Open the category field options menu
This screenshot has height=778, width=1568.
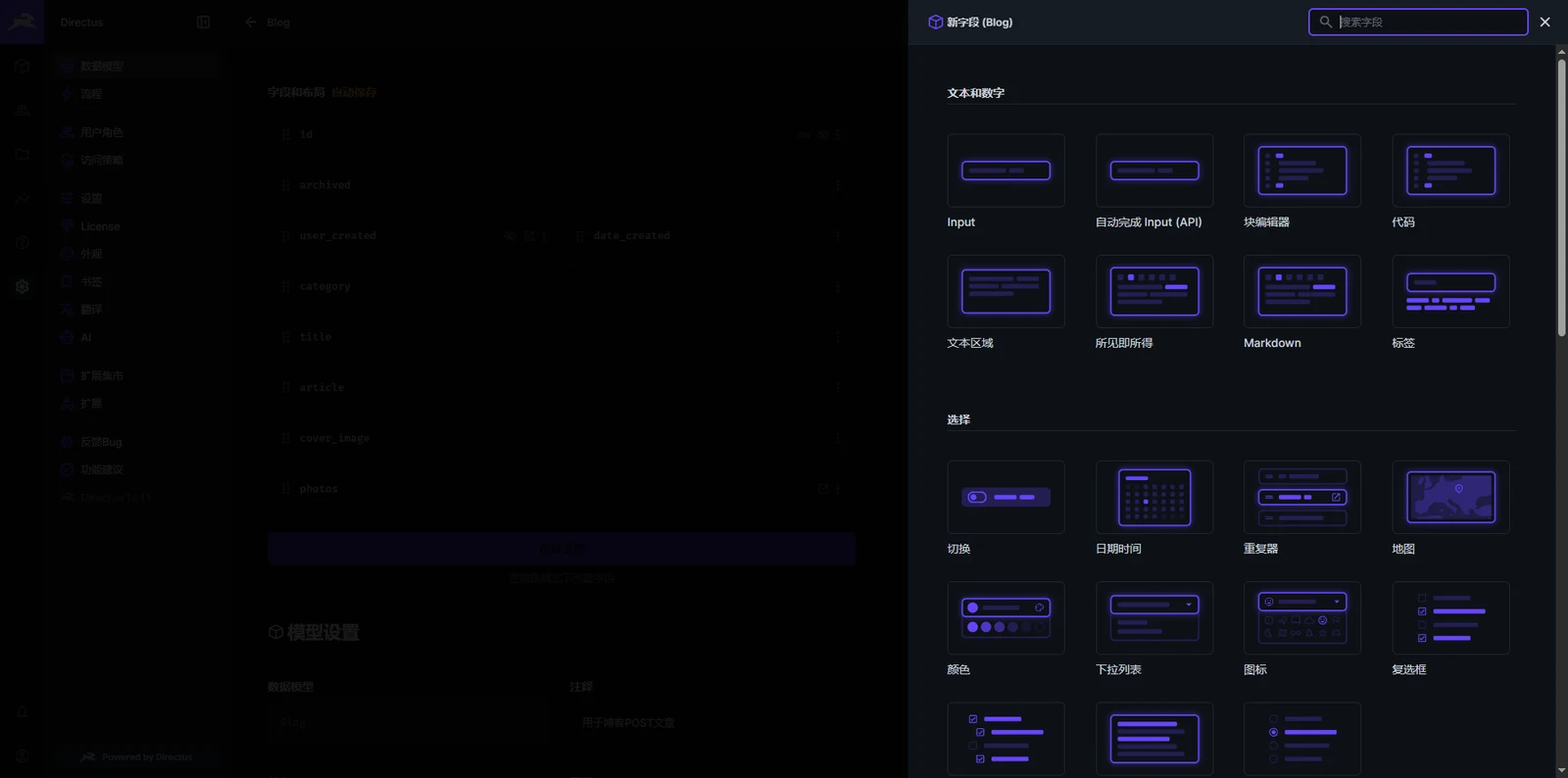click(838, 287)
